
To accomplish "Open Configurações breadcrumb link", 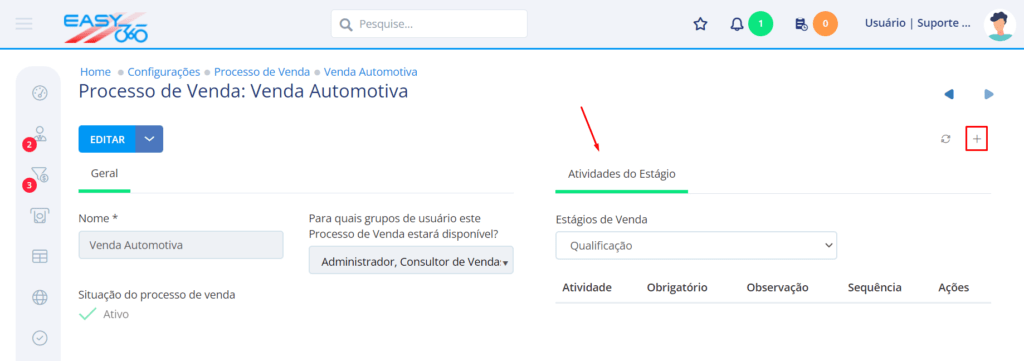I will coord(164,72).
